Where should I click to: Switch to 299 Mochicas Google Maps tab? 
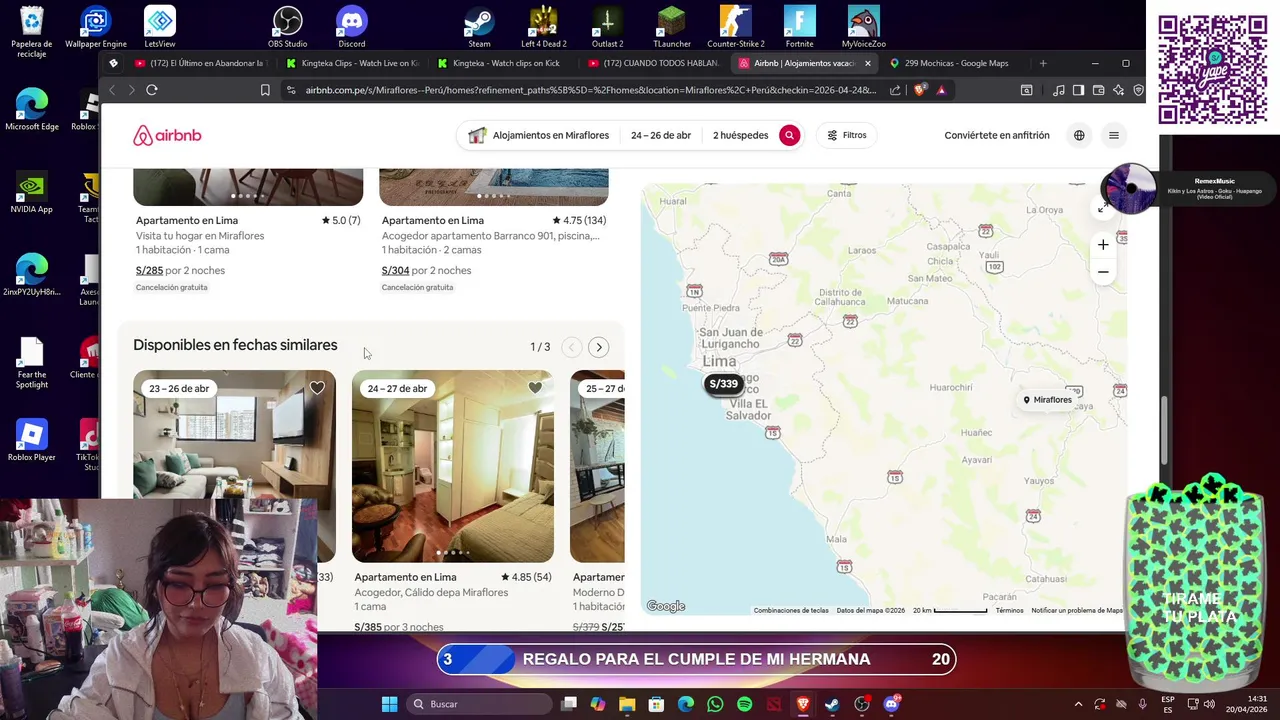[955, 63]
